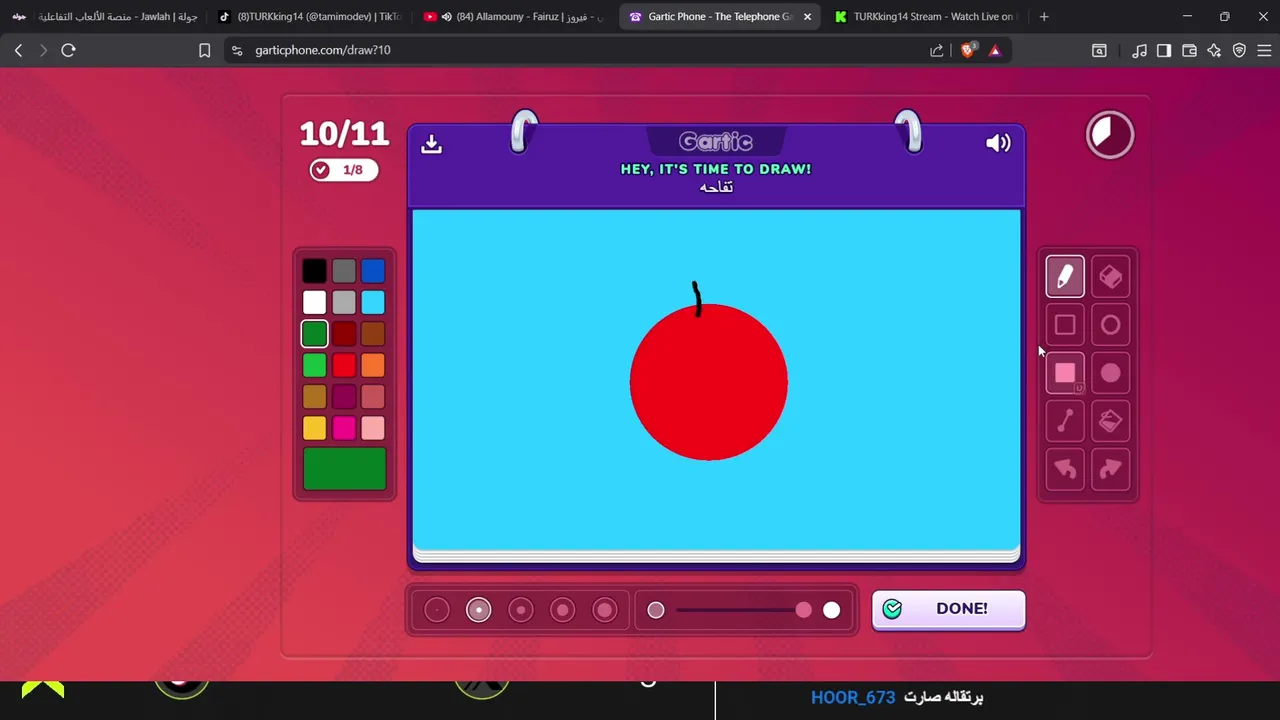Open the large current-color picker box
The height and width of the screenshot is (720, 1280).
point(344,469)
